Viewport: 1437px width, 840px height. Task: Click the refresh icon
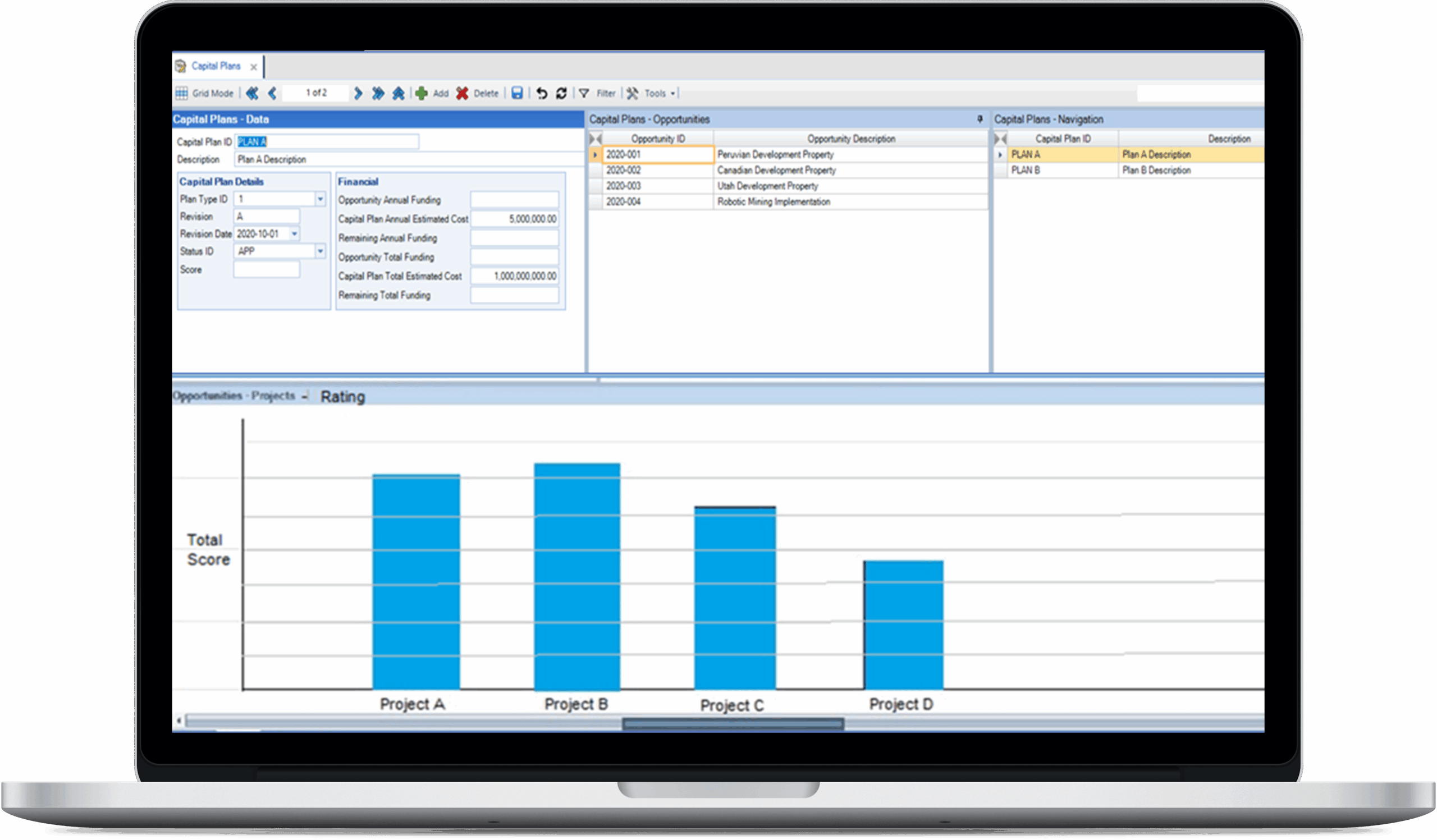[562, 93]
